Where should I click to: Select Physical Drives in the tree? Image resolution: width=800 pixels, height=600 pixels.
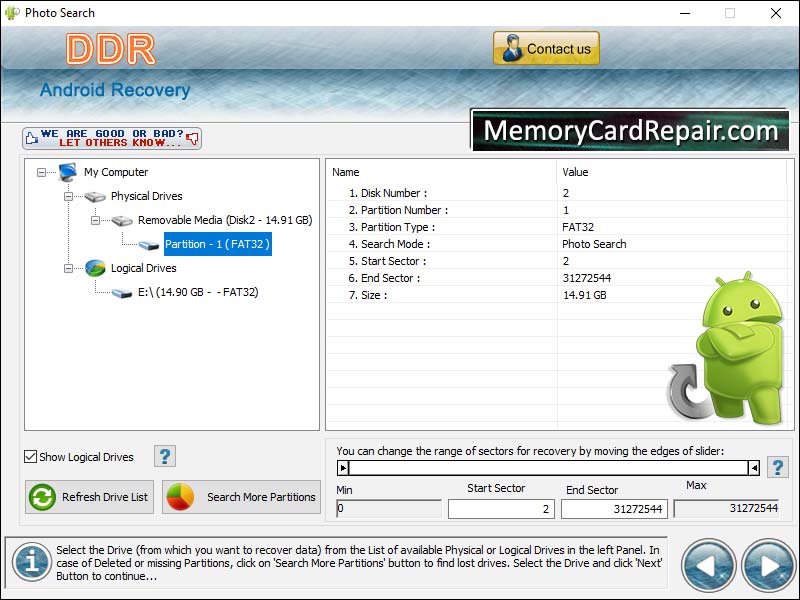(x=146, y=196)
